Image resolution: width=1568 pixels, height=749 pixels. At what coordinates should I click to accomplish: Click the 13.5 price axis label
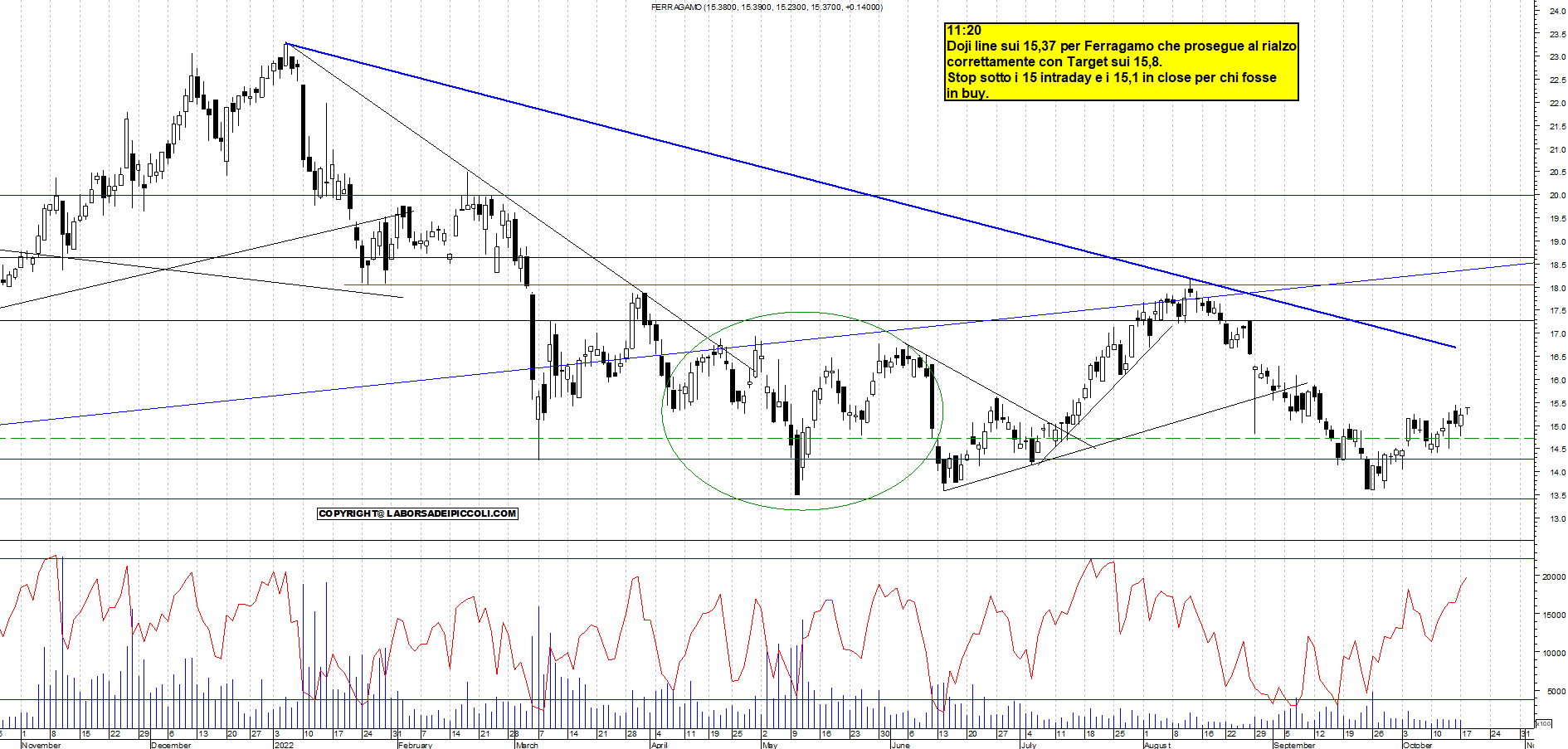click(1557, 496)
